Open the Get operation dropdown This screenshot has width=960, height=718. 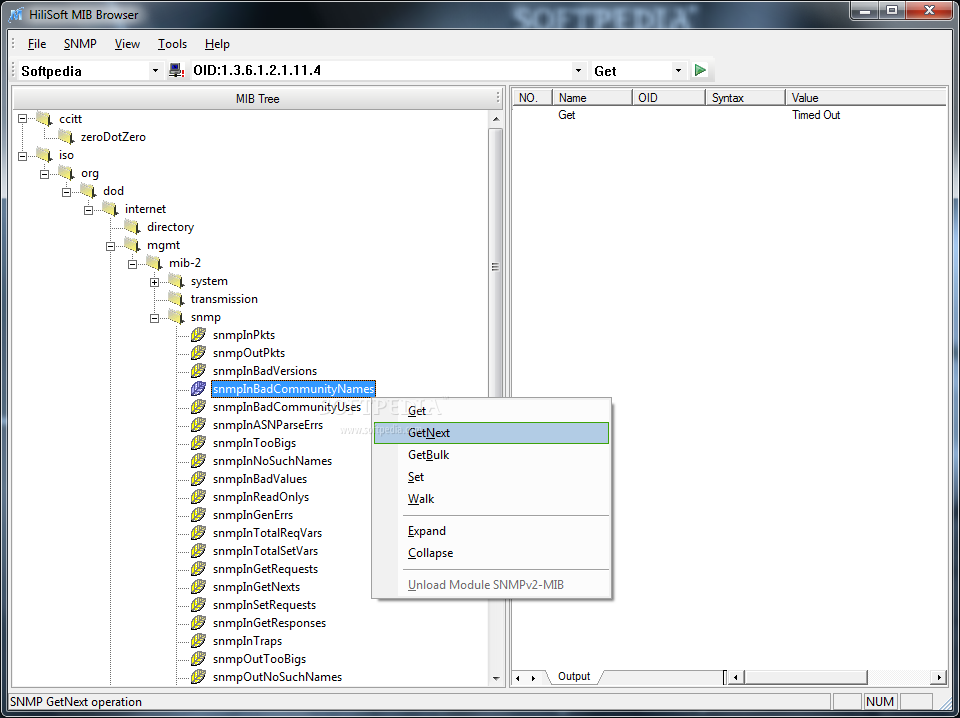(678, 71)
